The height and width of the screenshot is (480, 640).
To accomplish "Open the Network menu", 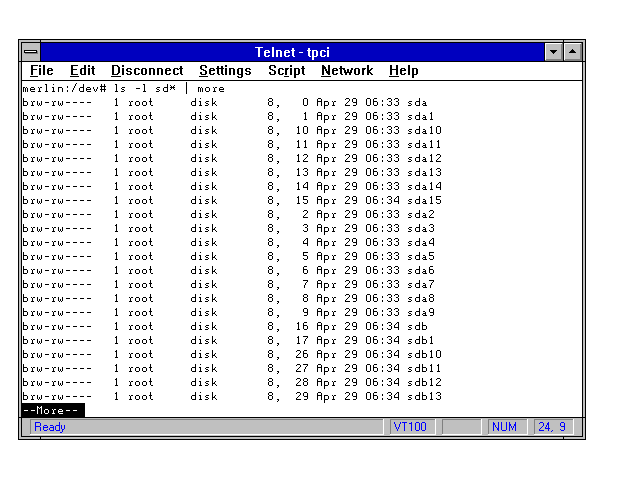I will point(346,71).
